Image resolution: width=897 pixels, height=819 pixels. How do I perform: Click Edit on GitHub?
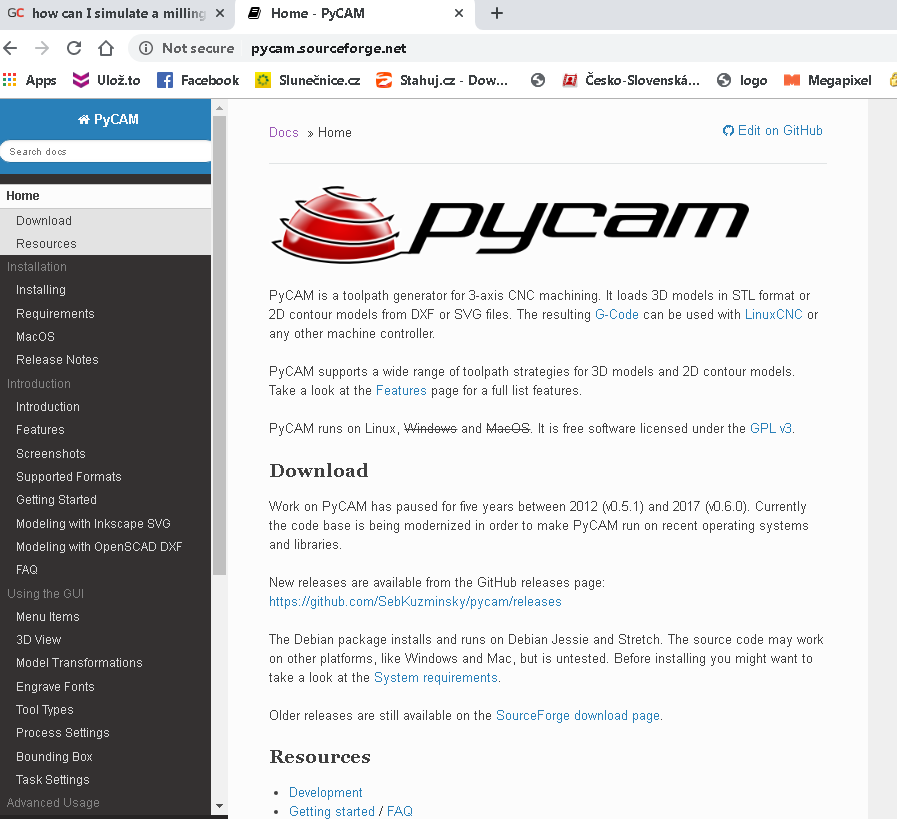coord(773,130)
